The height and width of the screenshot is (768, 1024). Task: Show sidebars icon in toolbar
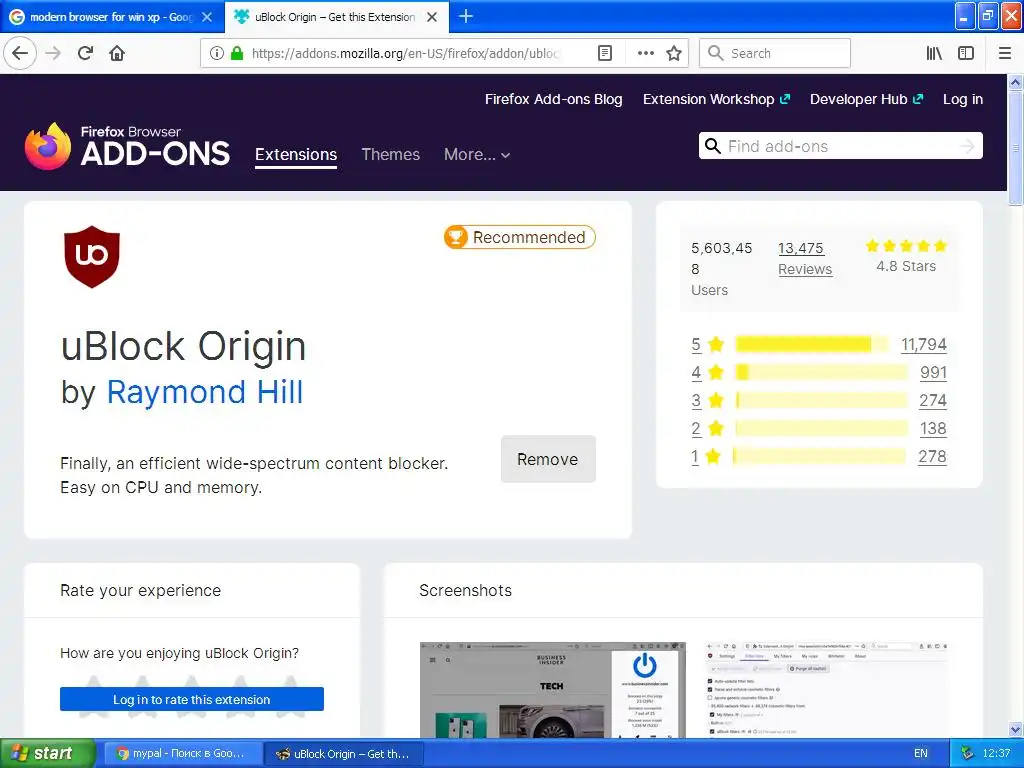pos(966,53)
